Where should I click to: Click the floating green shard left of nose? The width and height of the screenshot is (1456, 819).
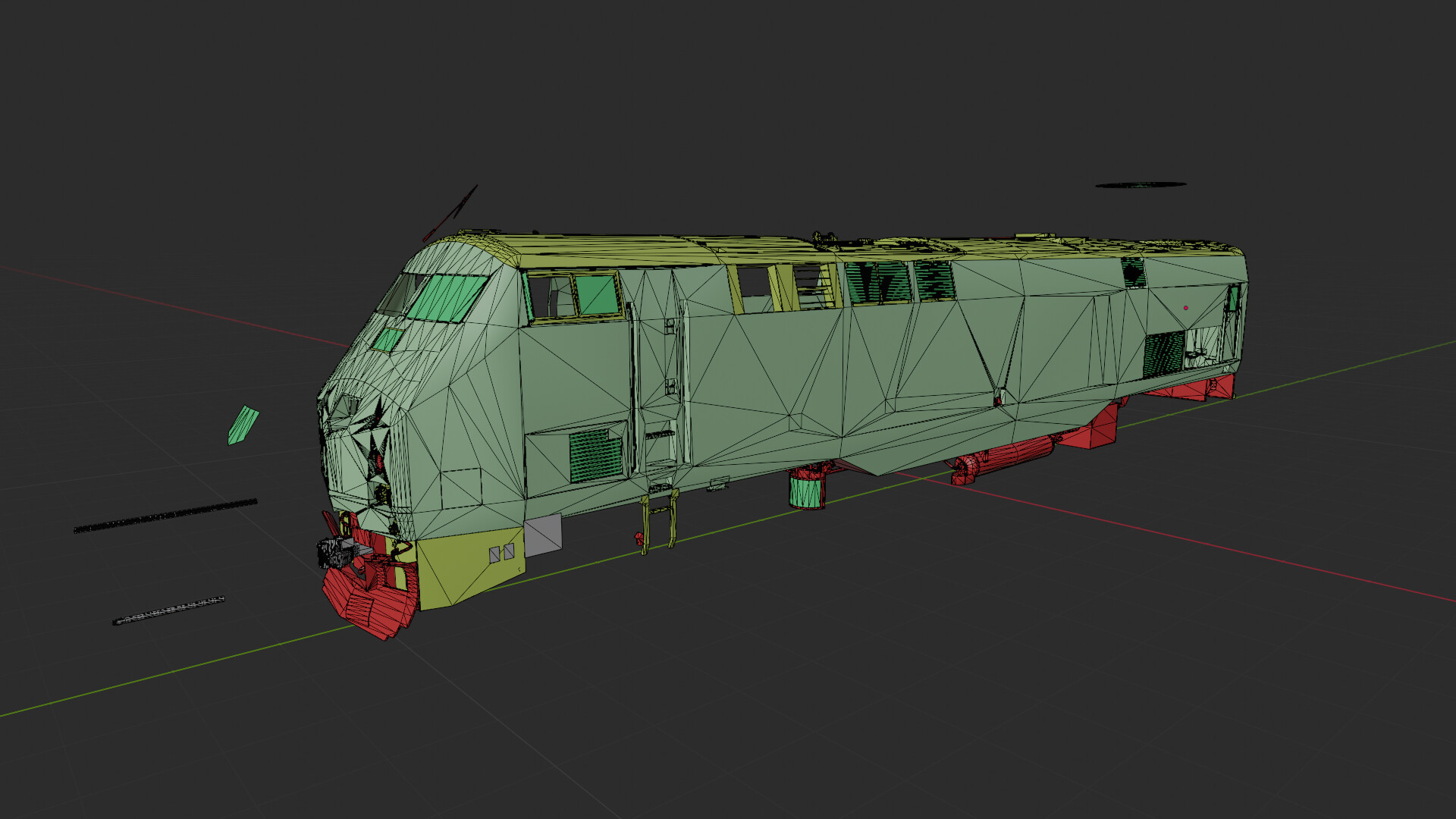pos(243,425)
